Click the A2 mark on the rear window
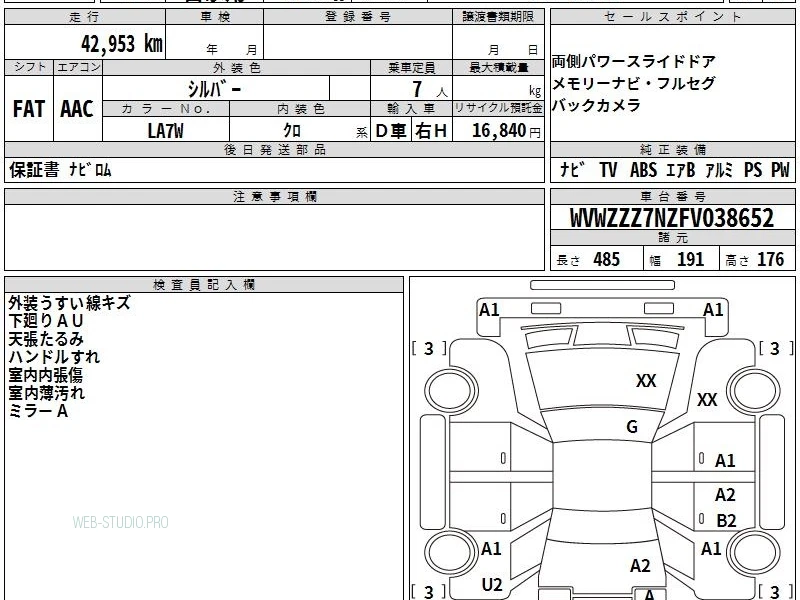 [640, 566]
